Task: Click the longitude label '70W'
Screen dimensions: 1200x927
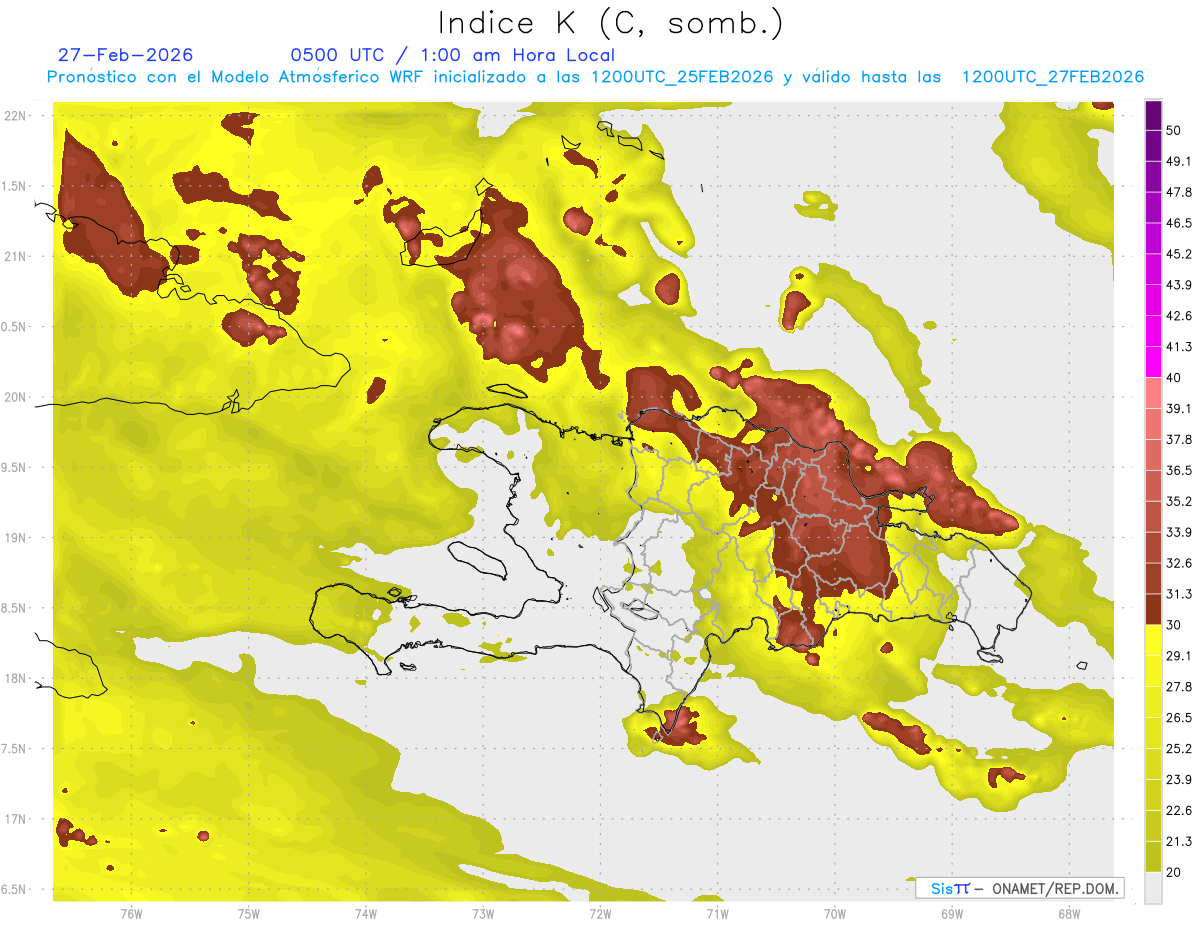Action: pos(835,913)
